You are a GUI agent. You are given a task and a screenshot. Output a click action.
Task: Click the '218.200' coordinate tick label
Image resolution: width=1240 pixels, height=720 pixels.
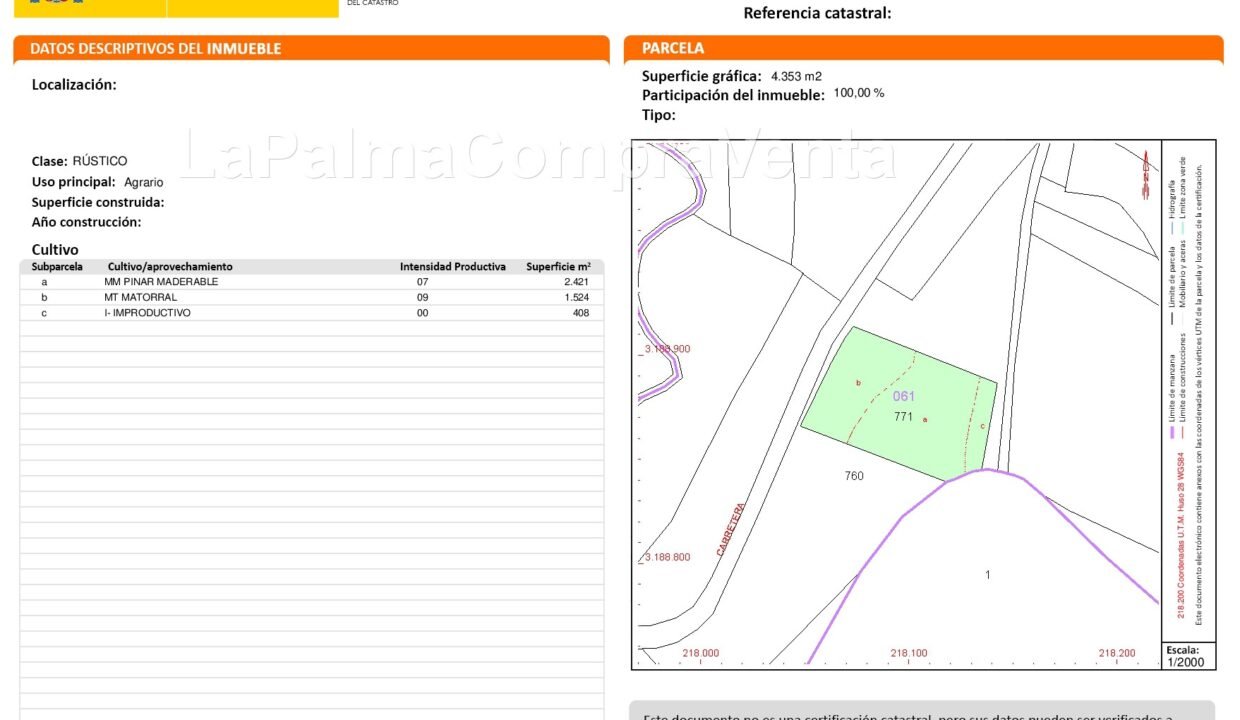[1117, 653]
